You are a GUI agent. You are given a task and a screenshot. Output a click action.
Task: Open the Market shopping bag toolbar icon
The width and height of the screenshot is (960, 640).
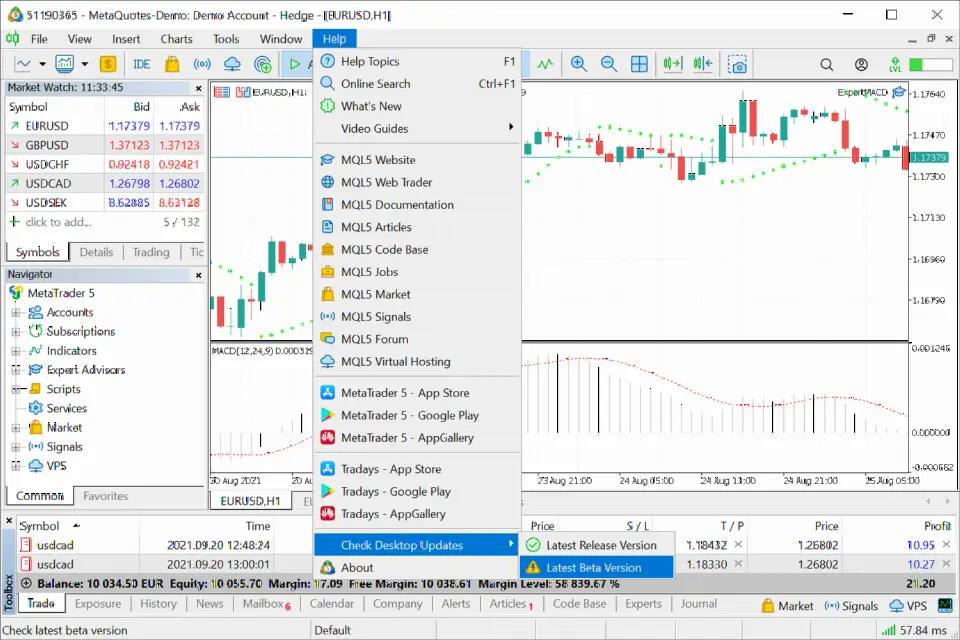point(172,64)
